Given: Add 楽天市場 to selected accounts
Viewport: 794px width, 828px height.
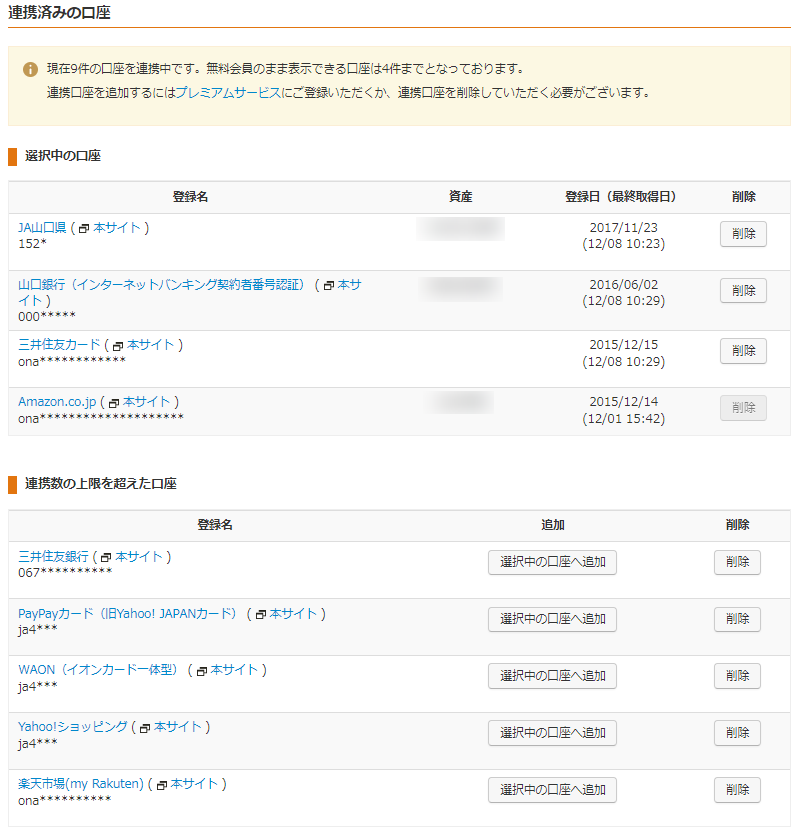Looking at the screenshot, I should coord(552,790).
